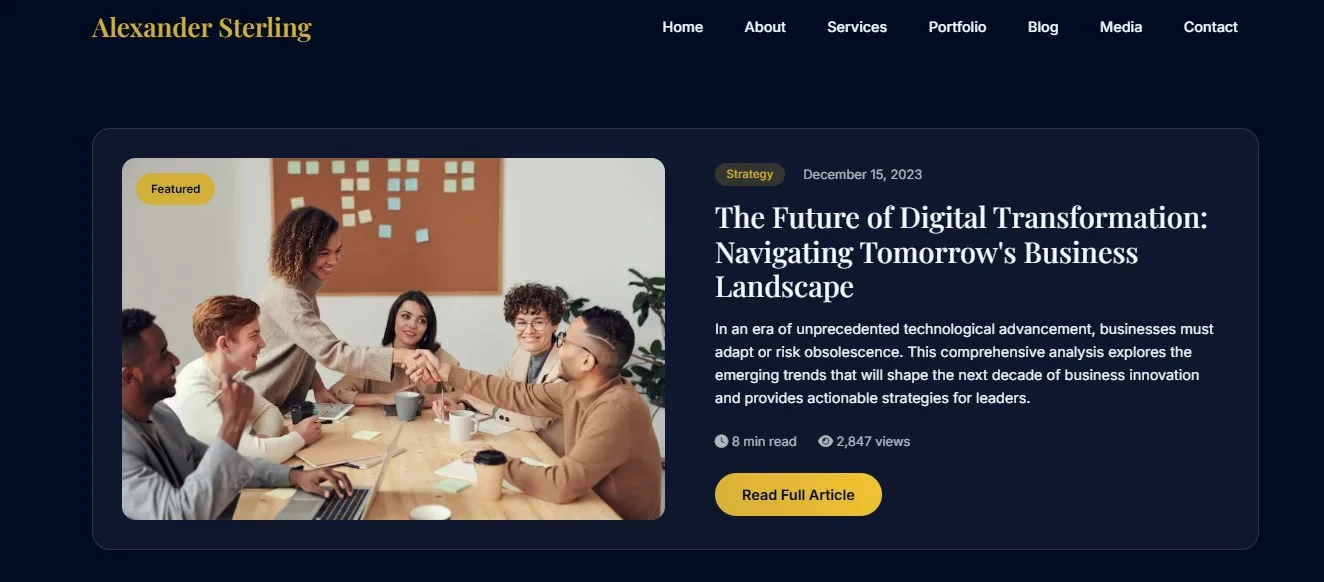Go to the About page
This screenshot has height=582, width=1324.
[765, 27]
